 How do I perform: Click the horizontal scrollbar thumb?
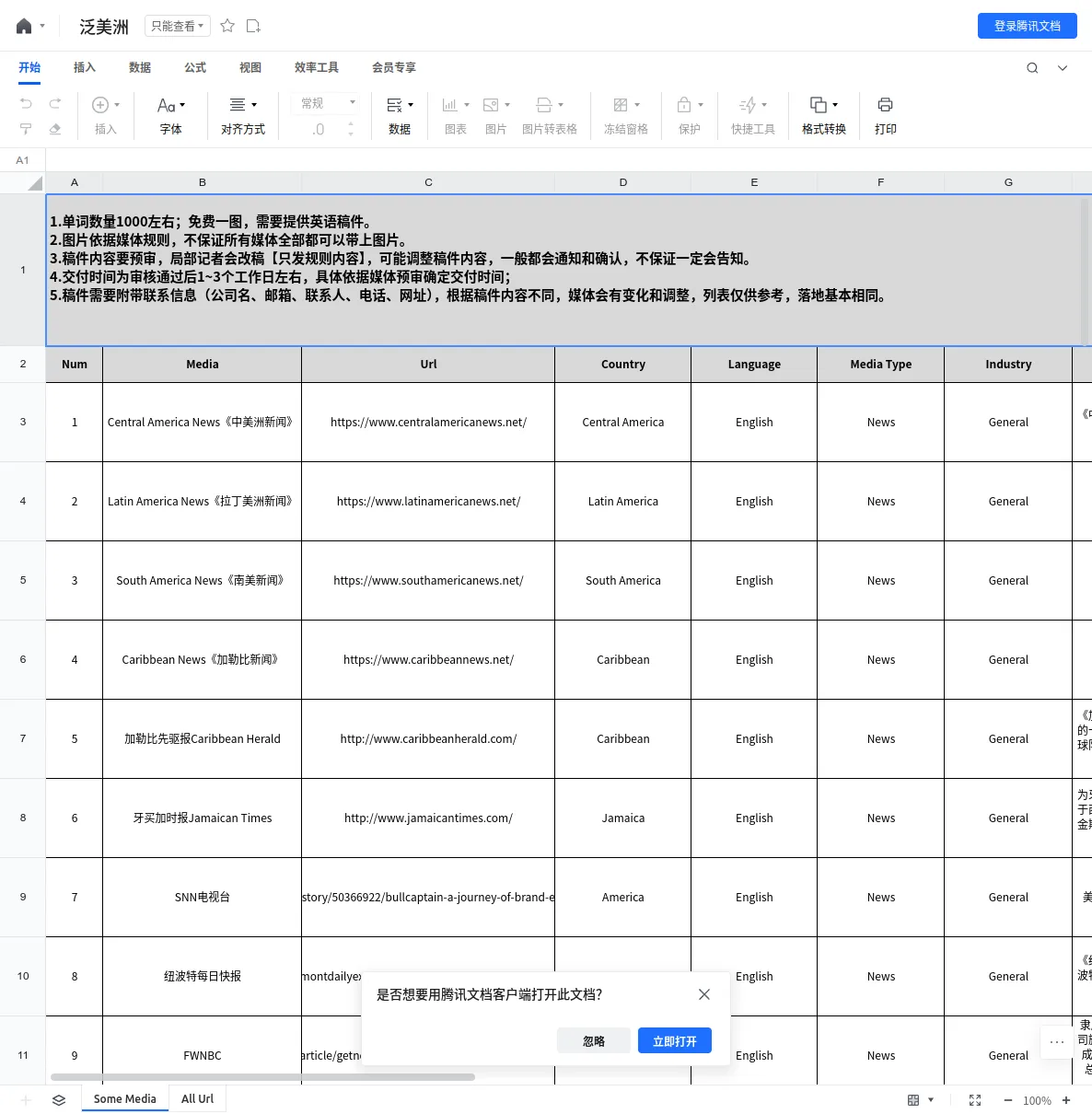pyautogui.click(x=263, y=1076)
